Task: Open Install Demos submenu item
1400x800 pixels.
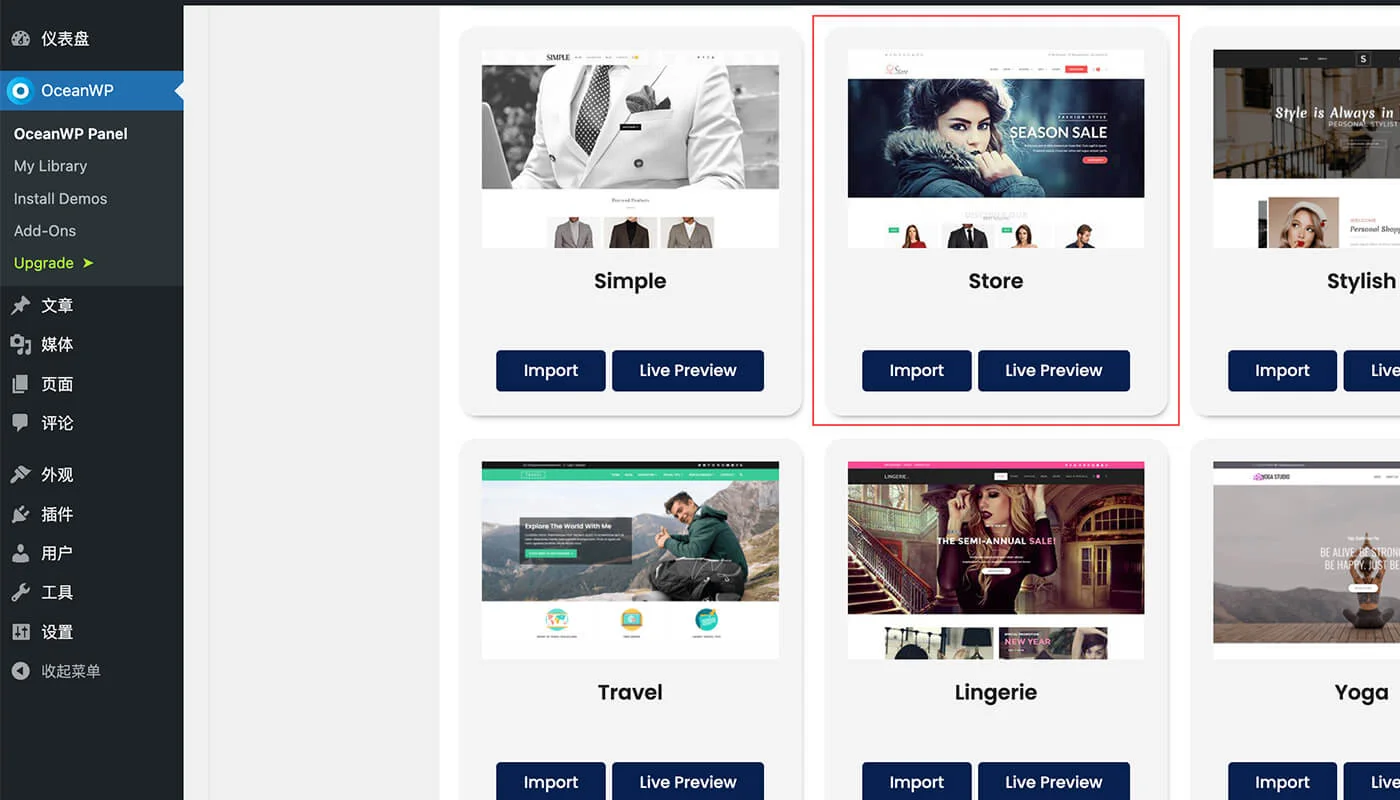Action: point(60,199)
